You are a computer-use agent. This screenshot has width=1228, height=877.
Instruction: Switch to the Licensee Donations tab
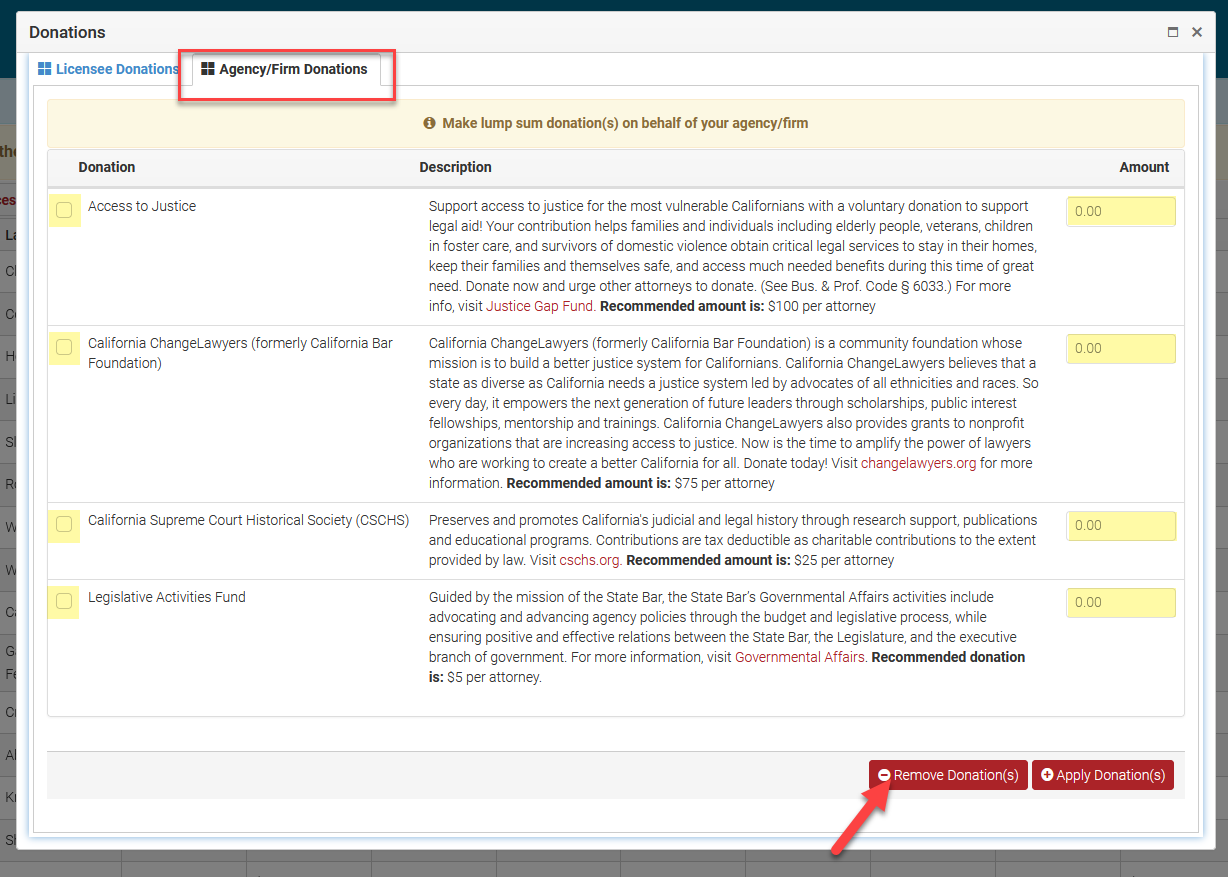pyautogui.click(x=108, y=69)
